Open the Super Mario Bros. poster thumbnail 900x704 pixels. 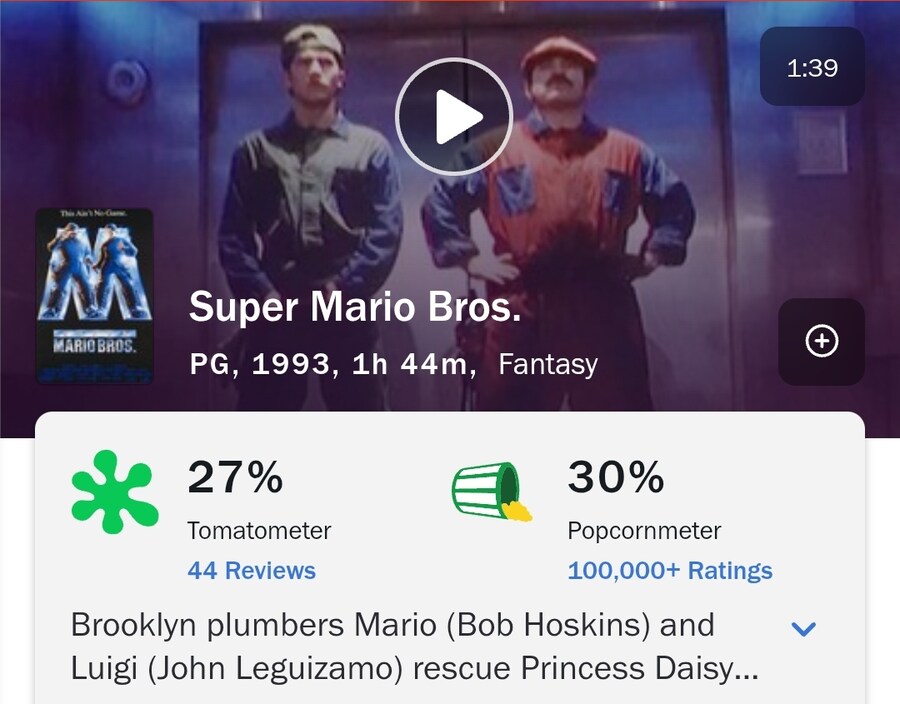[x=95, y=295]
